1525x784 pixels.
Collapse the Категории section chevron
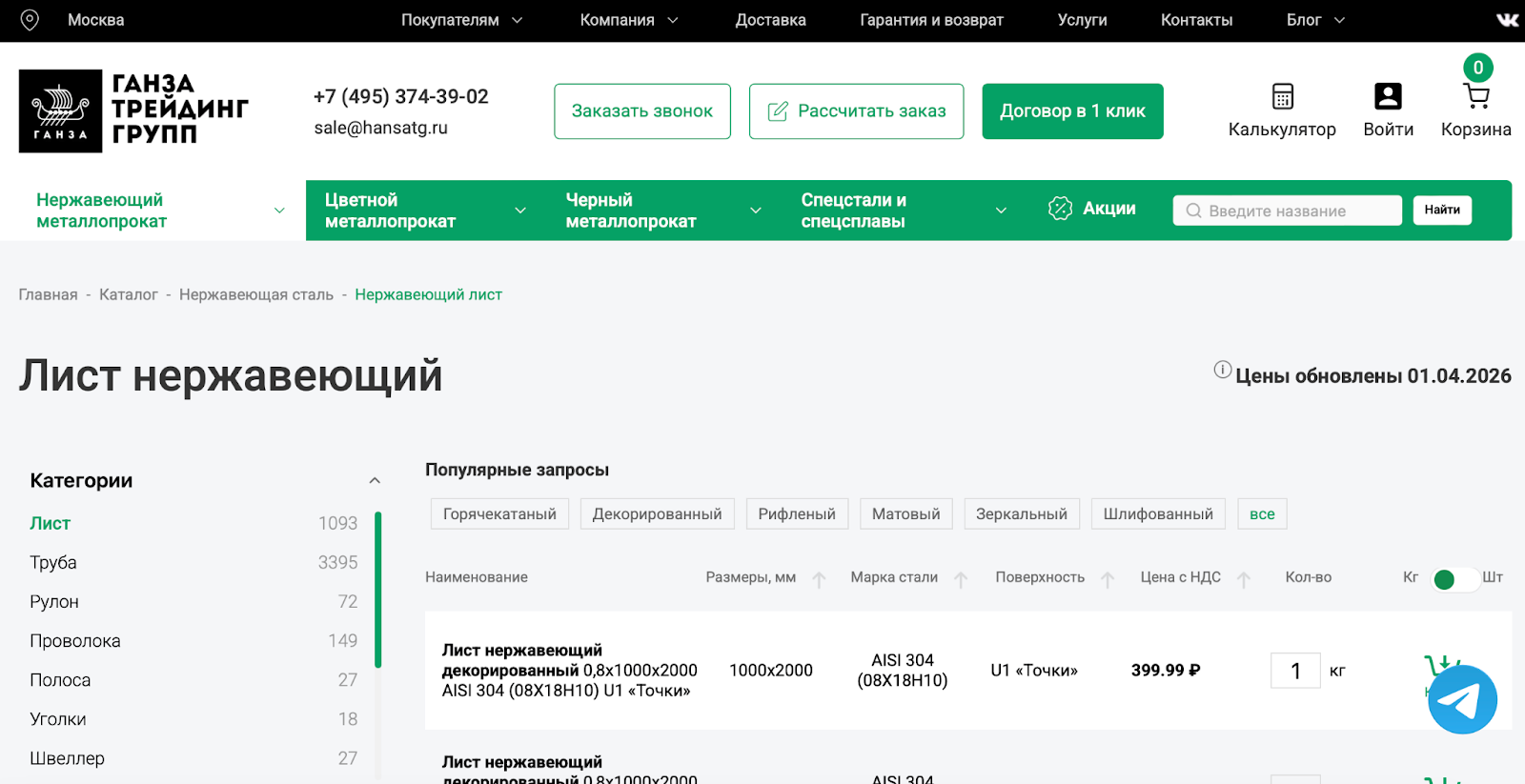tap(375, 481)
